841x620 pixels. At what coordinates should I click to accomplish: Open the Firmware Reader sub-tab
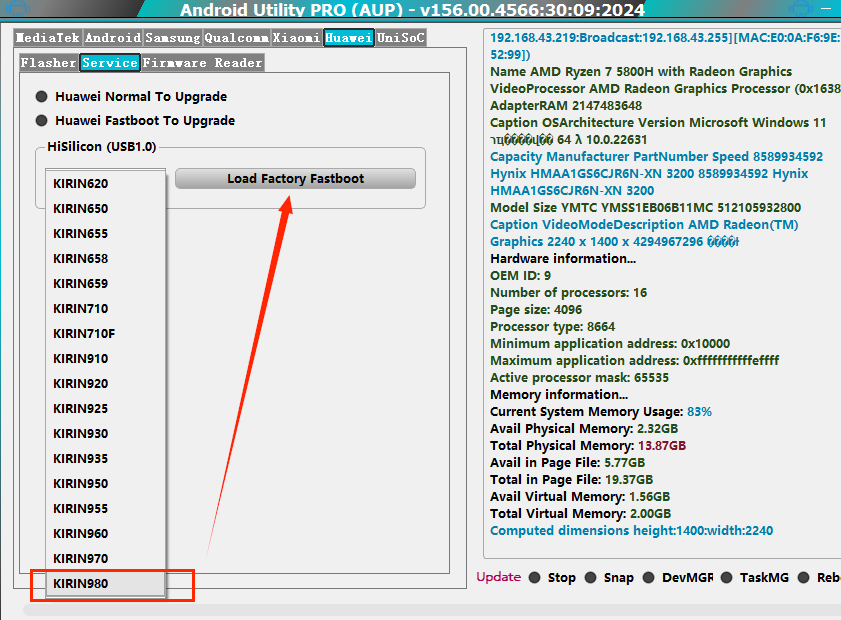coord(203,63)
